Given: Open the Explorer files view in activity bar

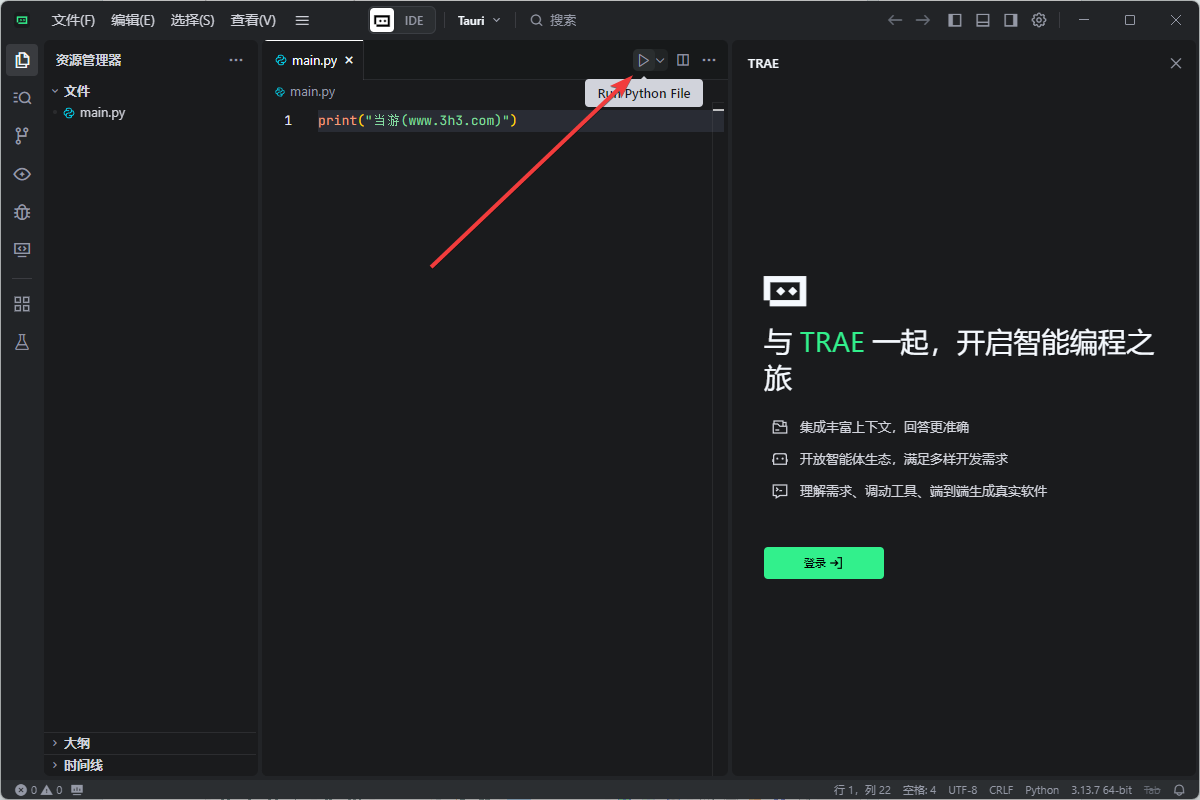Looking at the screenshot, I should tap(22, 60).
